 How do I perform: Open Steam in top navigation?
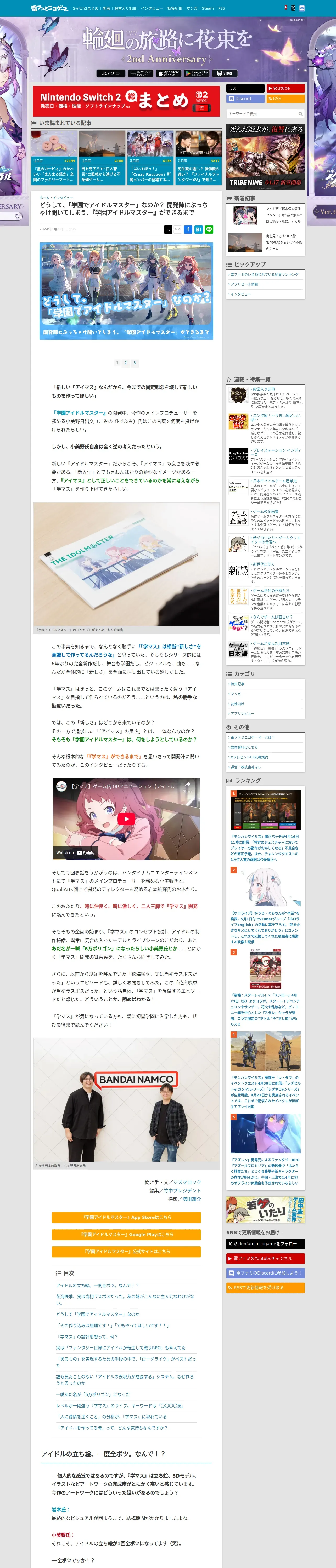208,9
